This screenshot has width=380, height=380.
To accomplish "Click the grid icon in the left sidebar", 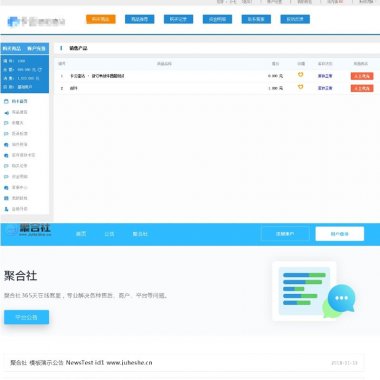I will pos(6,198).
